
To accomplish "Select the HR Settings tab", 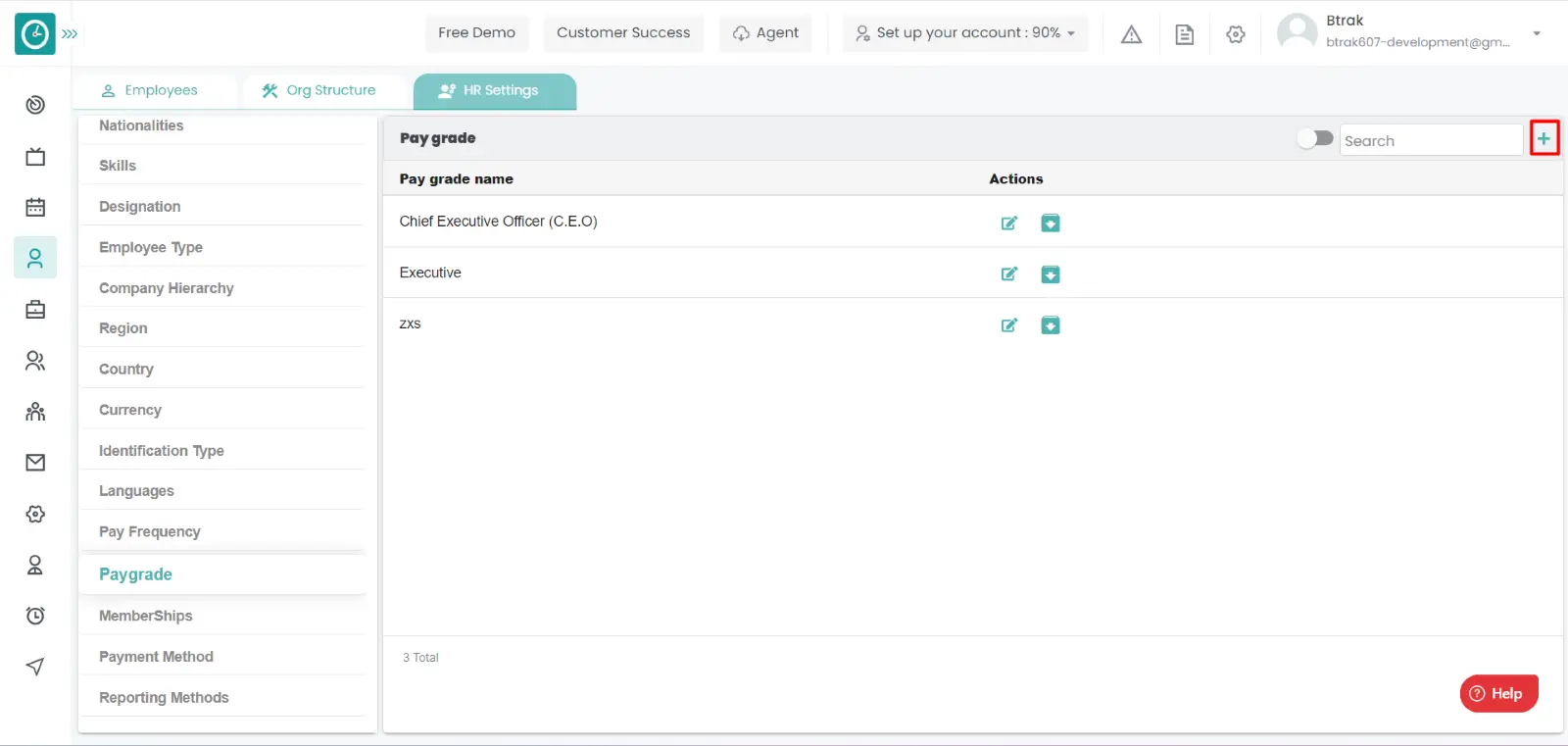I will (x=495, y=90).
